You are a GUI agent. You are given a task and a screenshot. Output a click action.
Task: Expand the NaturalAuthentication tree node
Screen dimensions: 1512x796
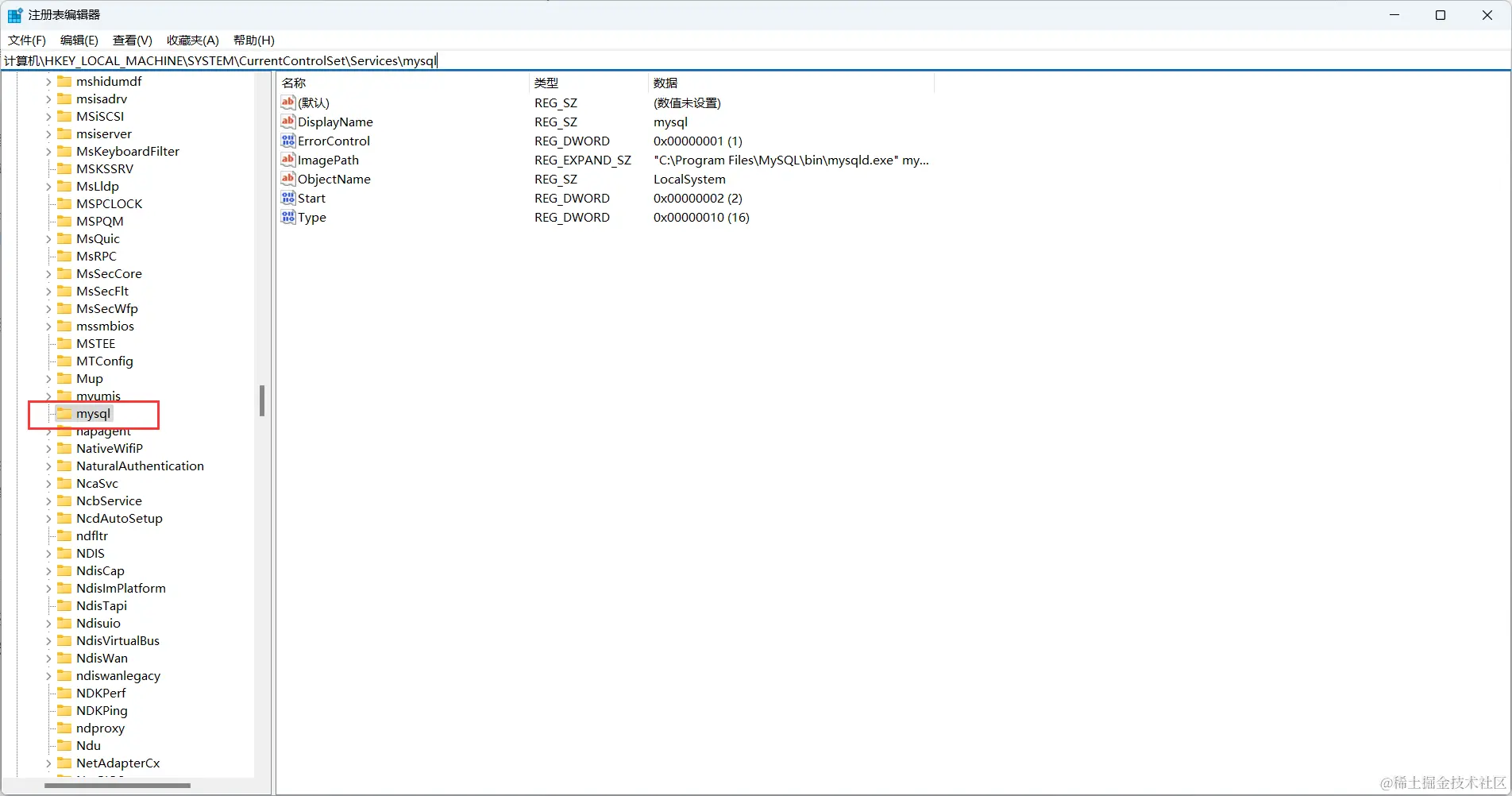[48, 466]
